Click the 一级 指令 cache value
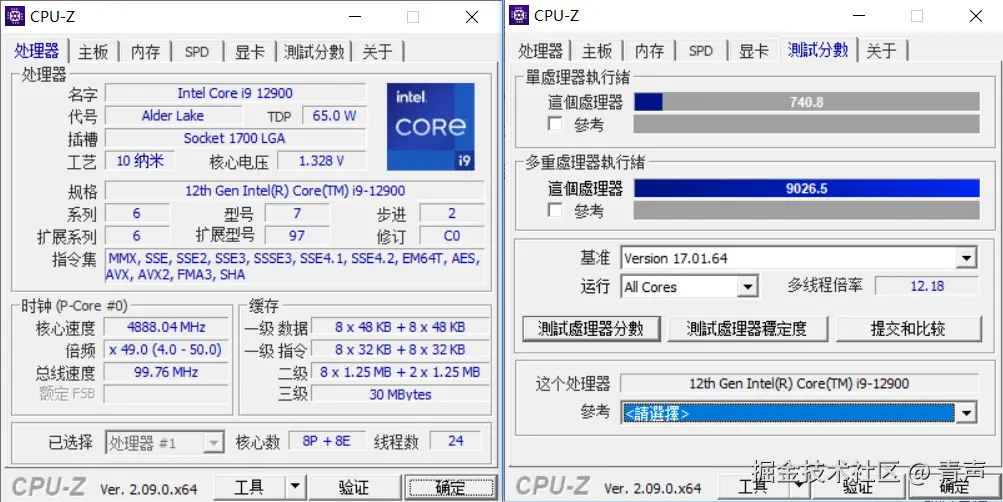 (400, 349)
